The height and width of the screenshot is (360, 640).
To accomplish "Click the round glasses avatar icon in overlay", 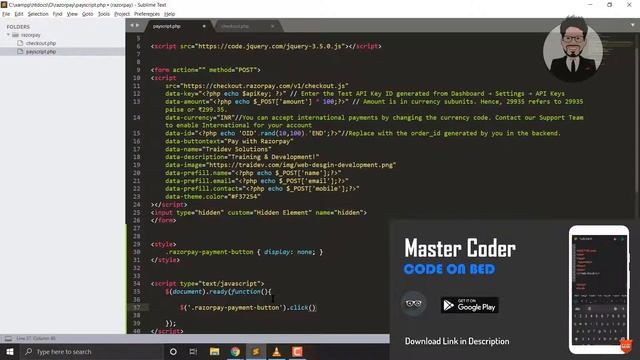I will click(413, 303).
